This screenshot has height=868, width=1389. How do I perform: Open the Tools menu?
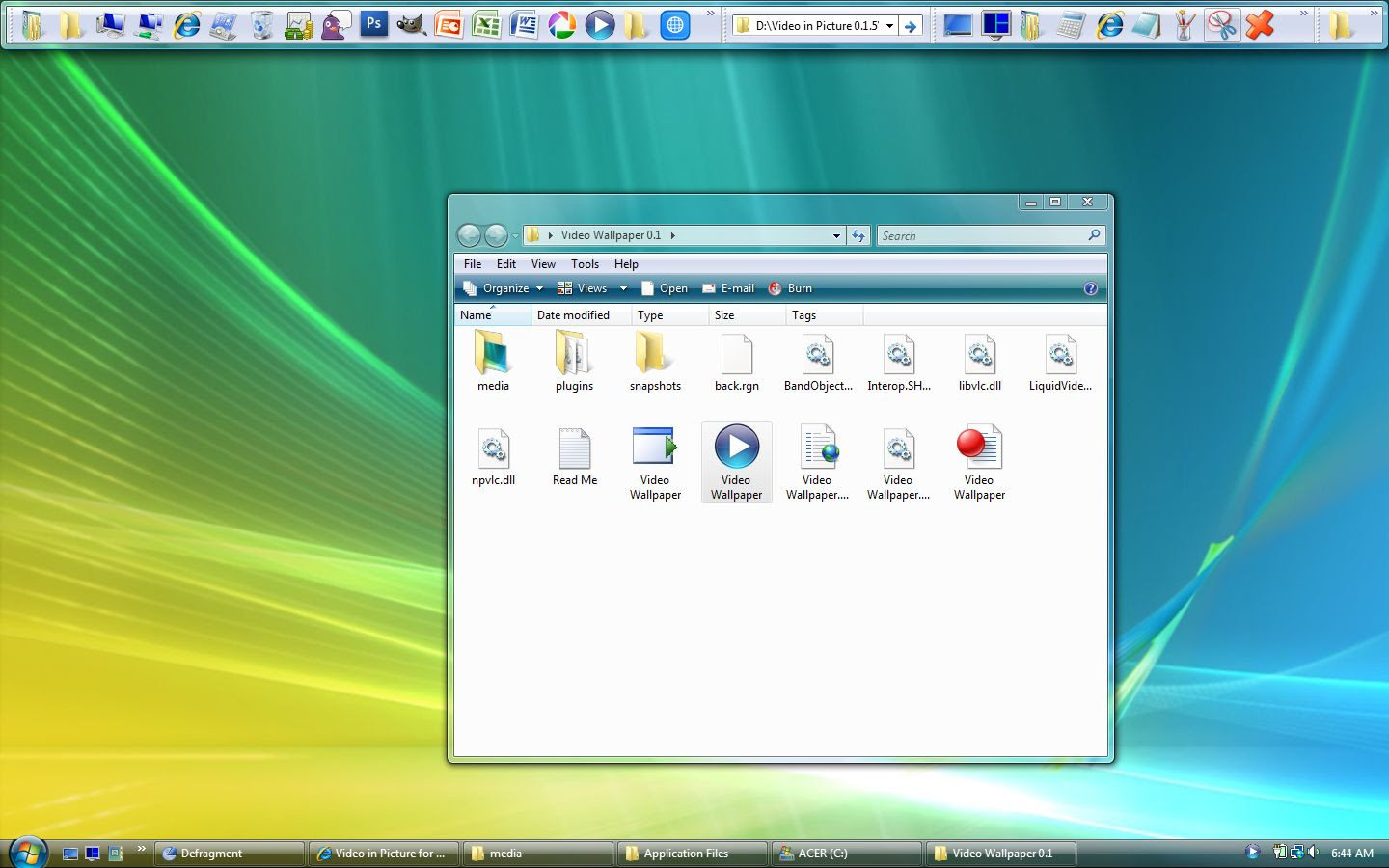pos(585,264)
